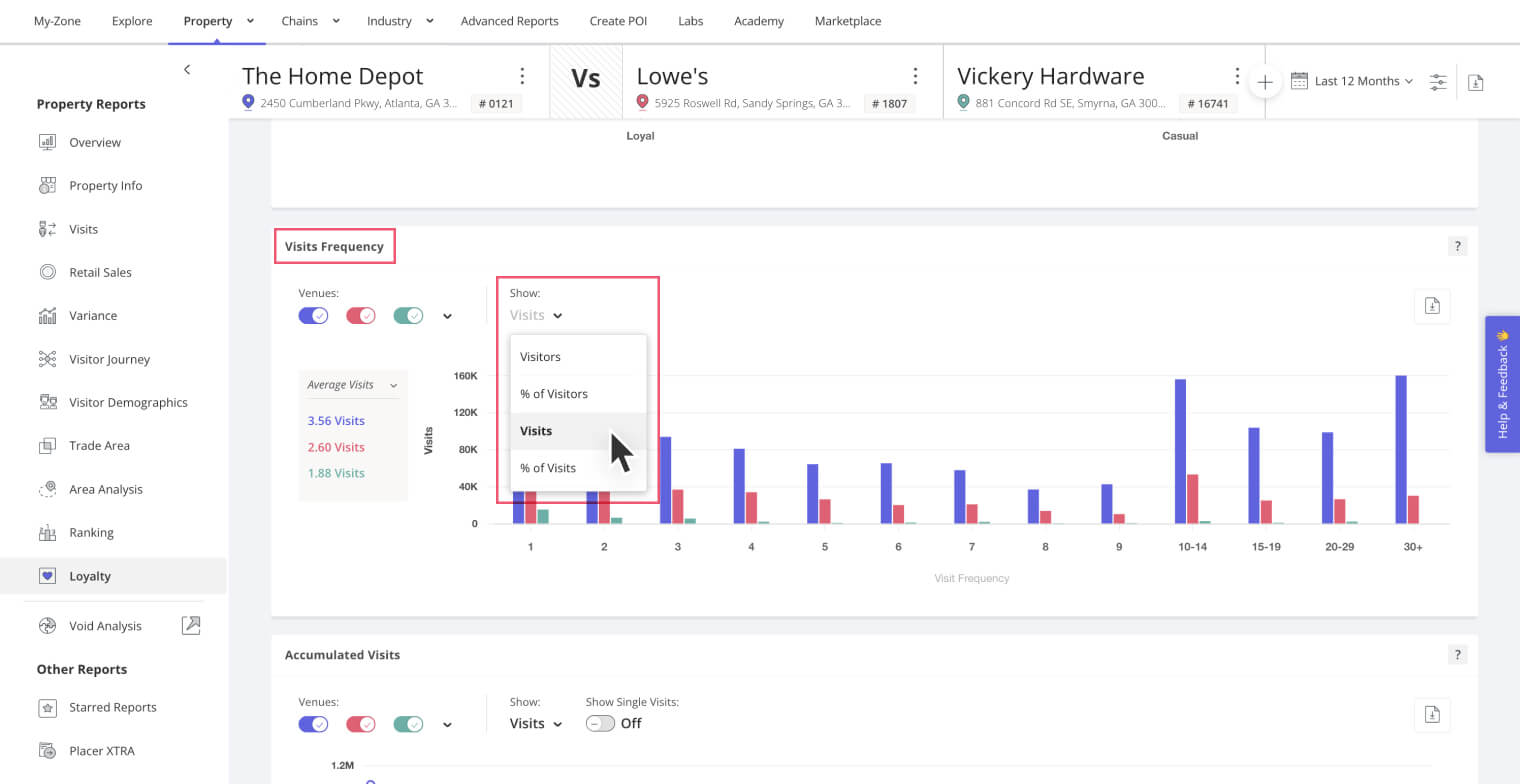Open Advanced Reports tab
This screenshot has width=1520, height=784.
point(509,20)
